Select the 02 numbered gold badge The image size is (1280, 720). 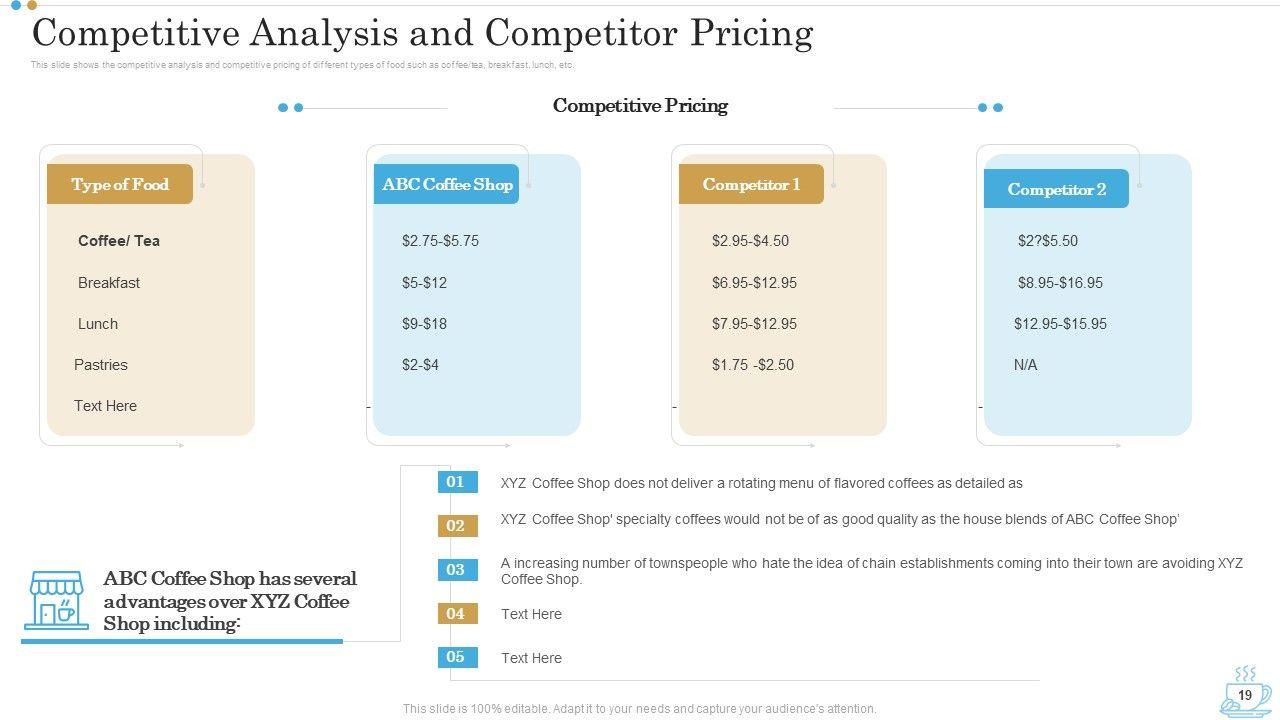click(455, 526)
